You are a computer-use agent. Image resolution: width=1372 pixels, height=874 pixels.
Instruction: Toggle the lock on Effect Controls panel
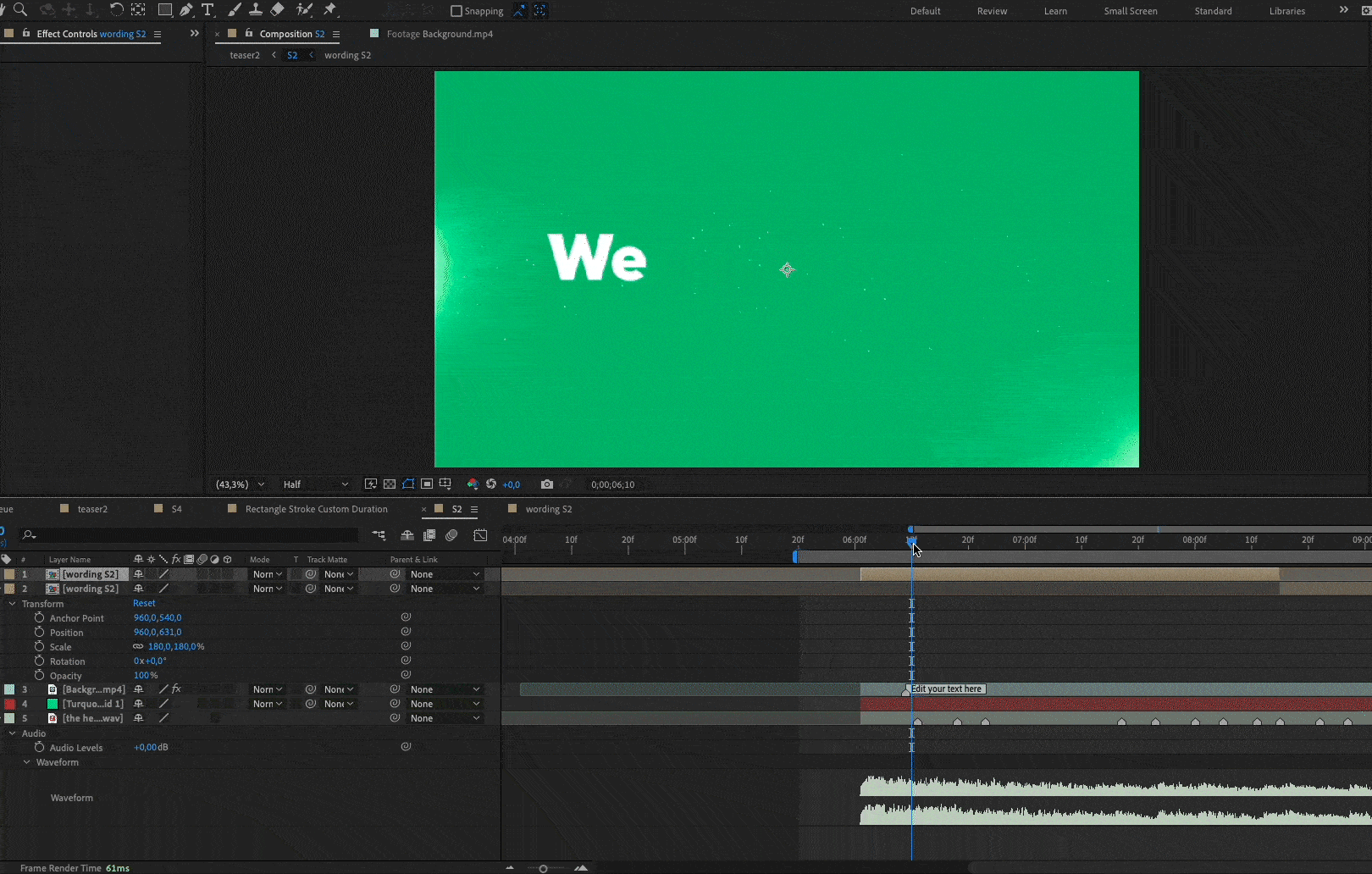[26, 34]
